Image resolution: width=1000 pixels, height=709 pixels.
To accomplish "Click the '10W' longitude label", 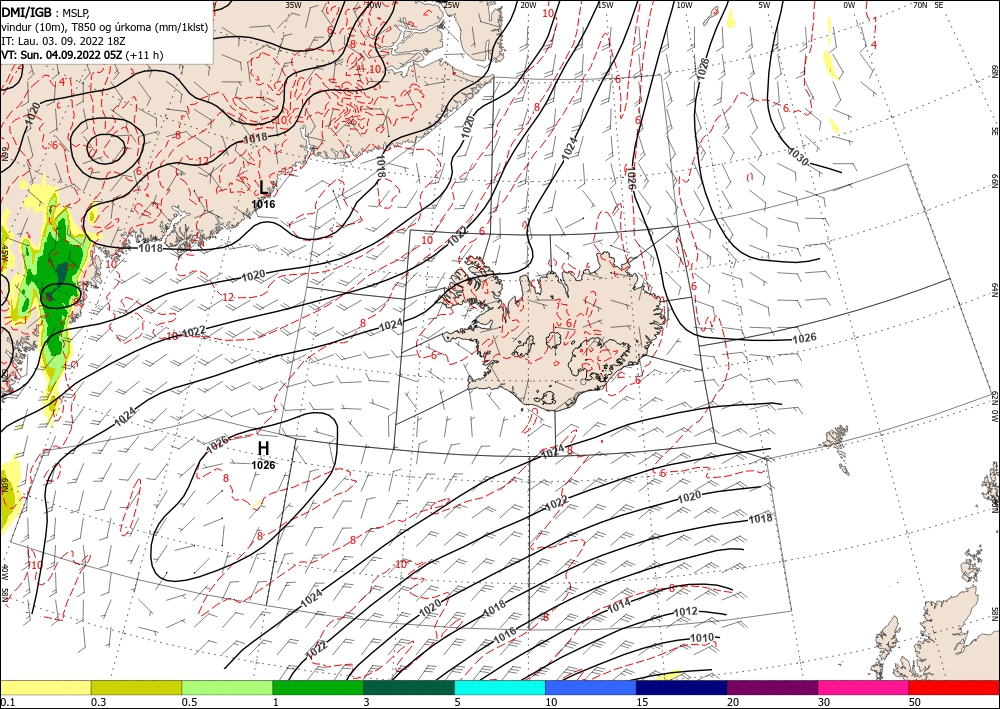I will pos(684,5).
